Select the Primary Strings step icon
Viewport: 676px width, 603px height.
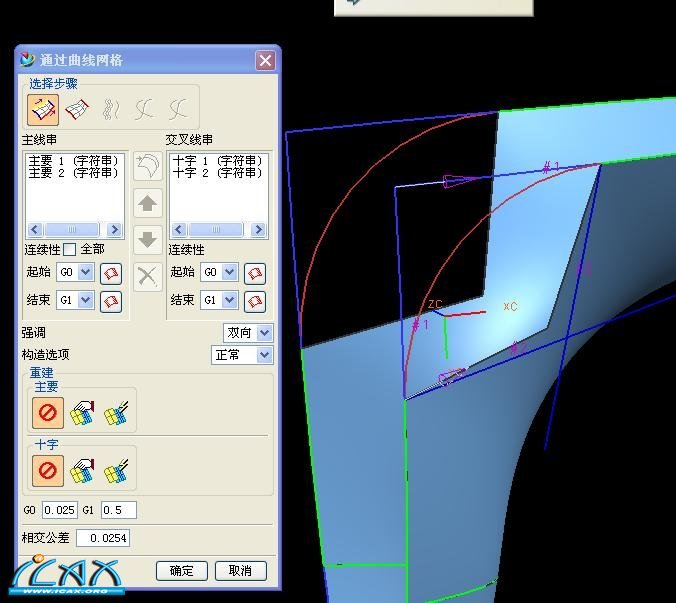[43, 108]
